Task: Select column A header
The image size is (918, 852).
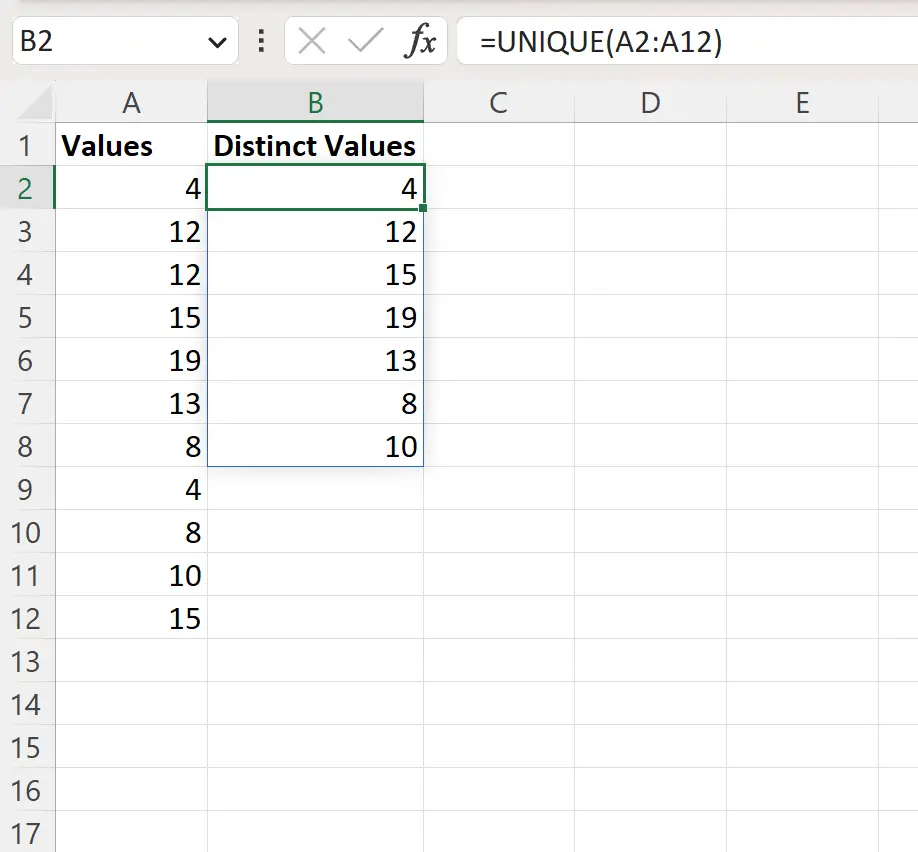Action: coord(131,102)
